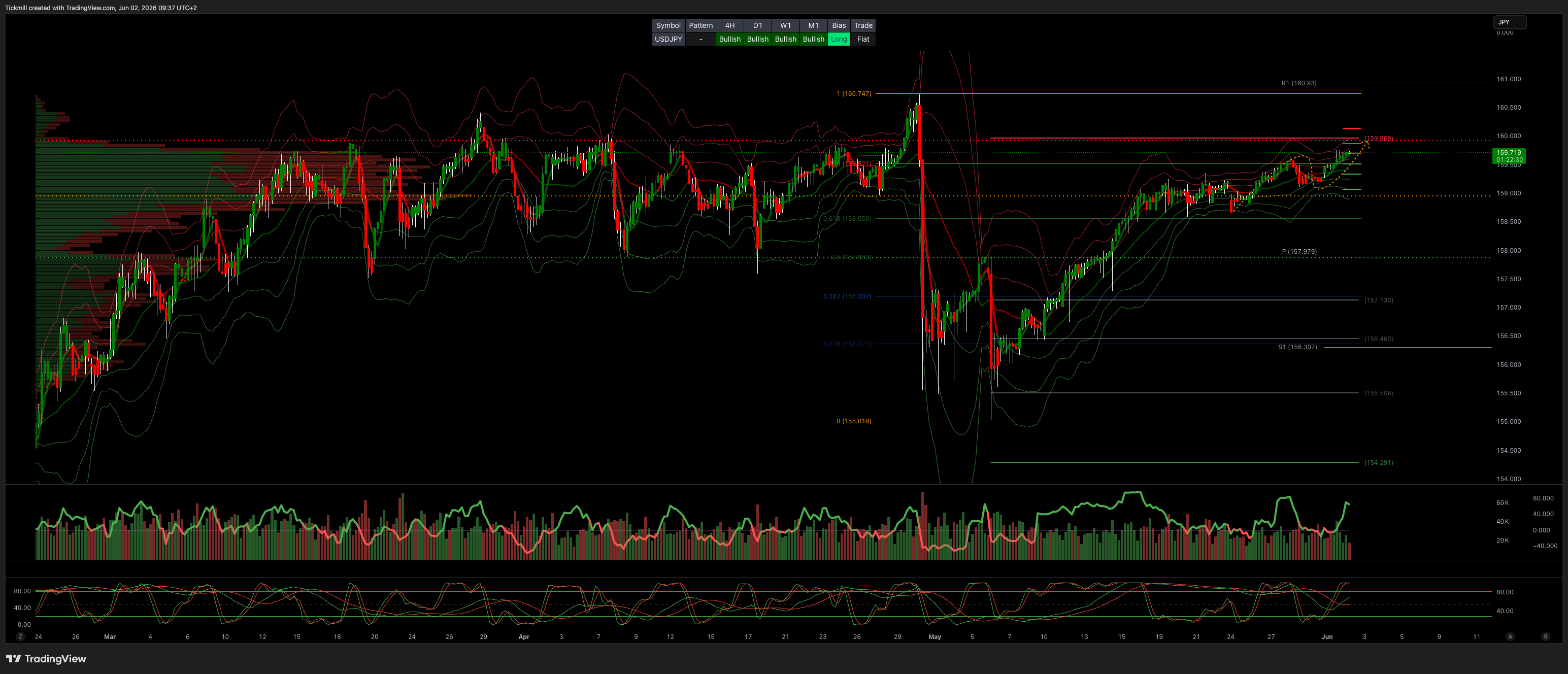Viewport: 1568px width, 674px height.
Task: Click the 0.236 (156.371) Fibonacci label
Action: [x=847, y=344]
